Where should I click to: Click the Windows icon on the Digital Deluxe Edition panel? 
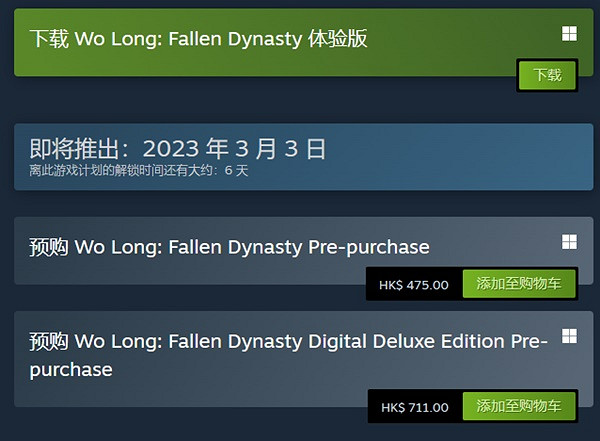(569, 336)
